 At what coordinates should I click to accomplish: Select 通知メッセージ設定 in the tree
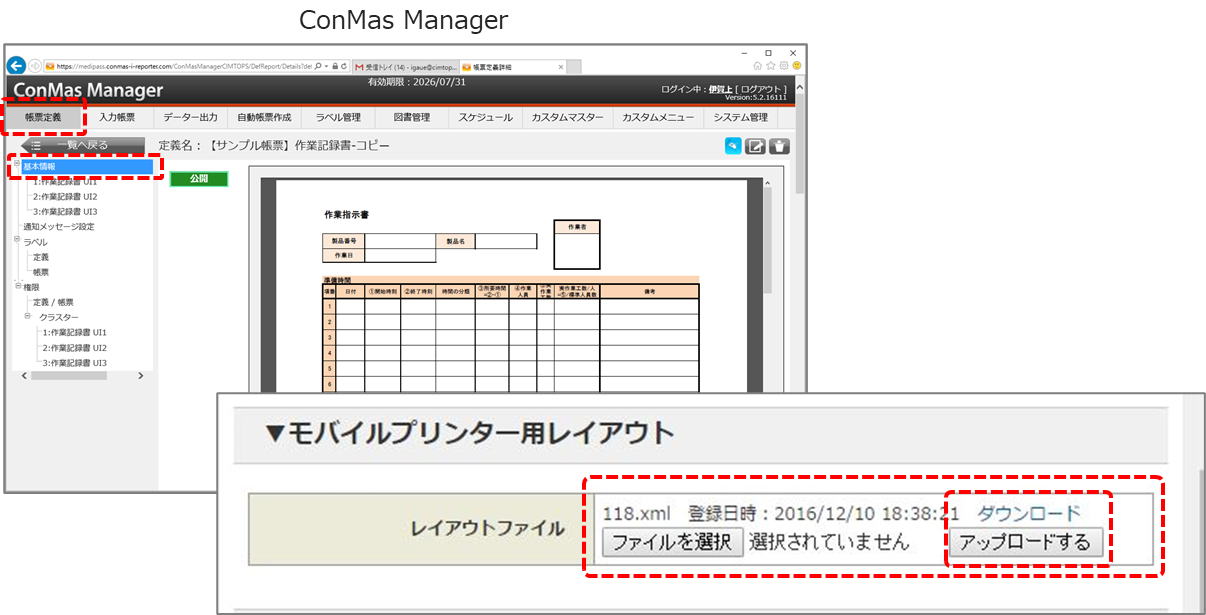(x=59, y=227)
